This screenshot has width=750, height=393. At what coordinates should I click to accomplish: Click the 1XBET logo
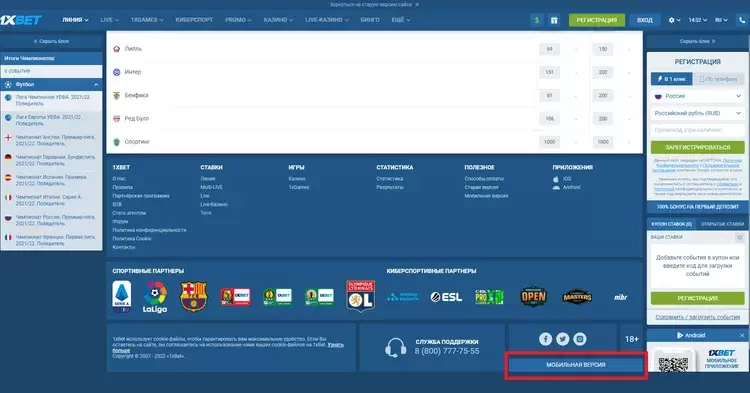[21, 20]
